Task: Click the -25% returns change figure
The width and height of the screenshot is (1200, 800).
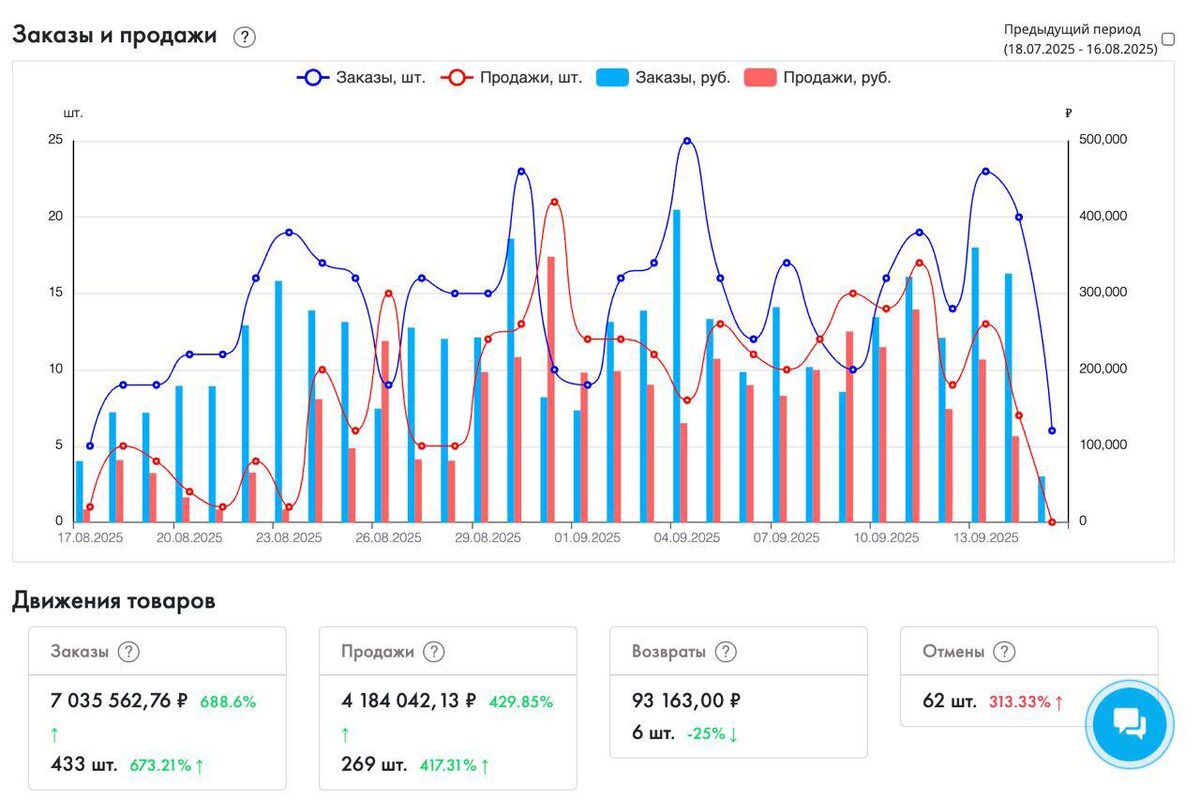Action: click(705, 734)
